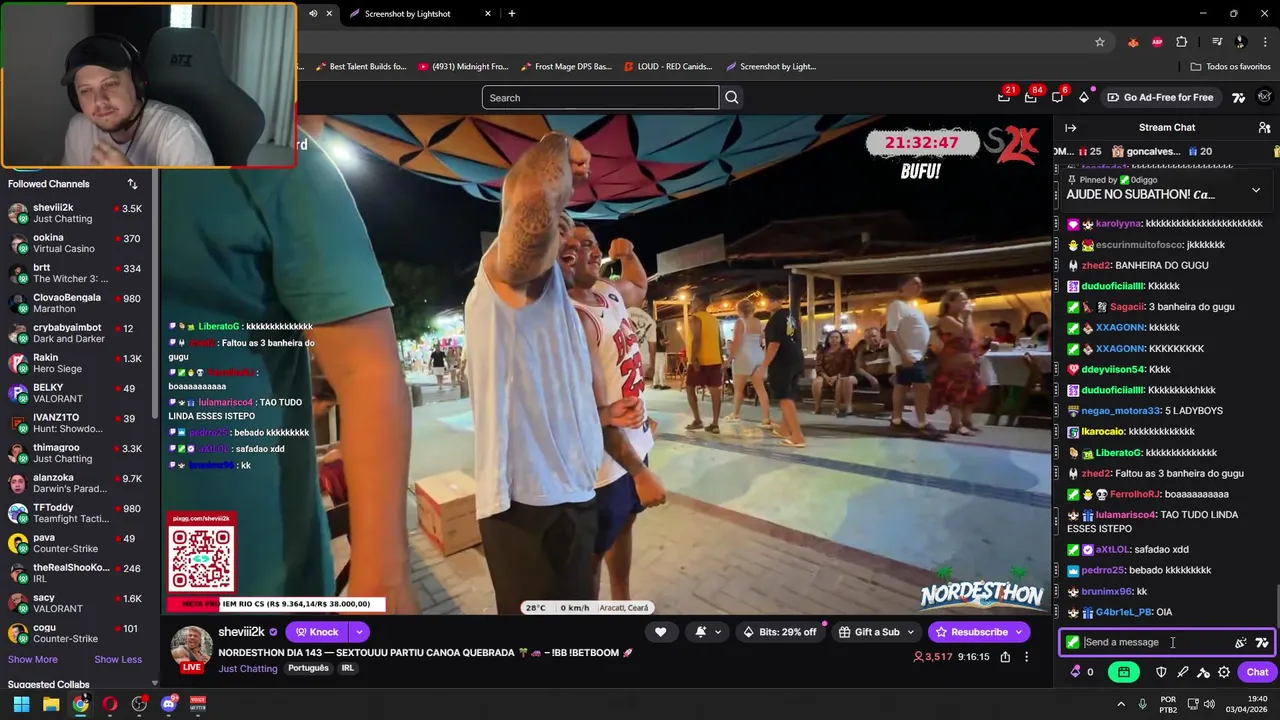The image size is (1280, 720).
Task: Click the IRL stream tag
Action: (347, 668)
